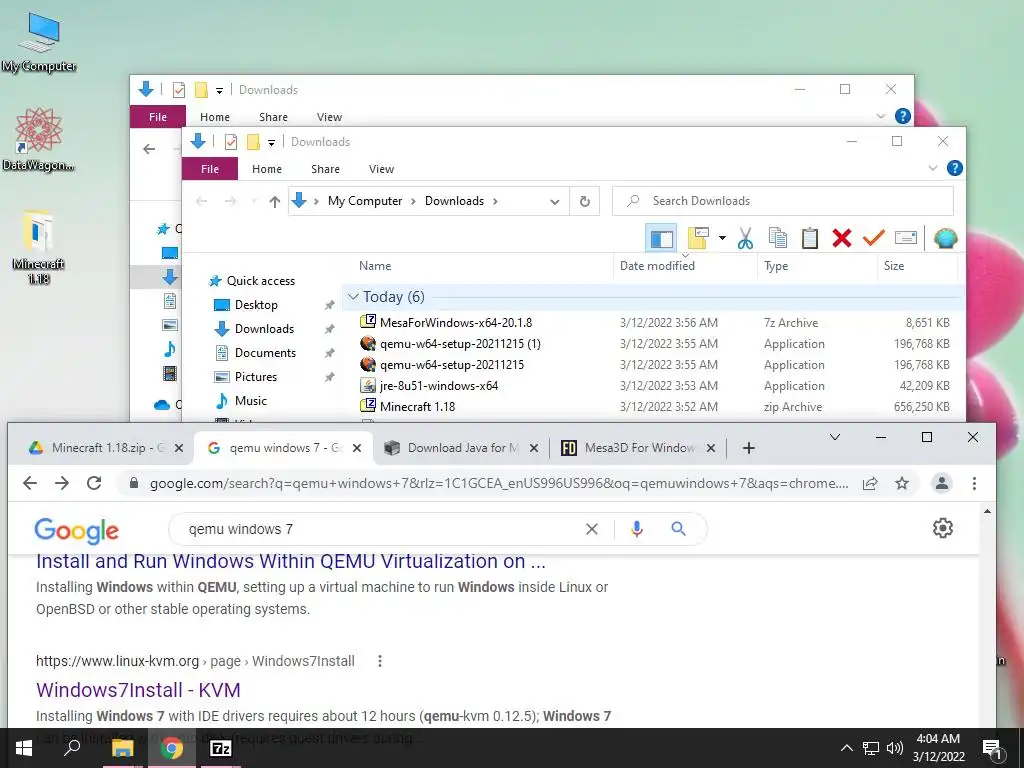Click the scissors Cut icon

(x=745, y=238)
